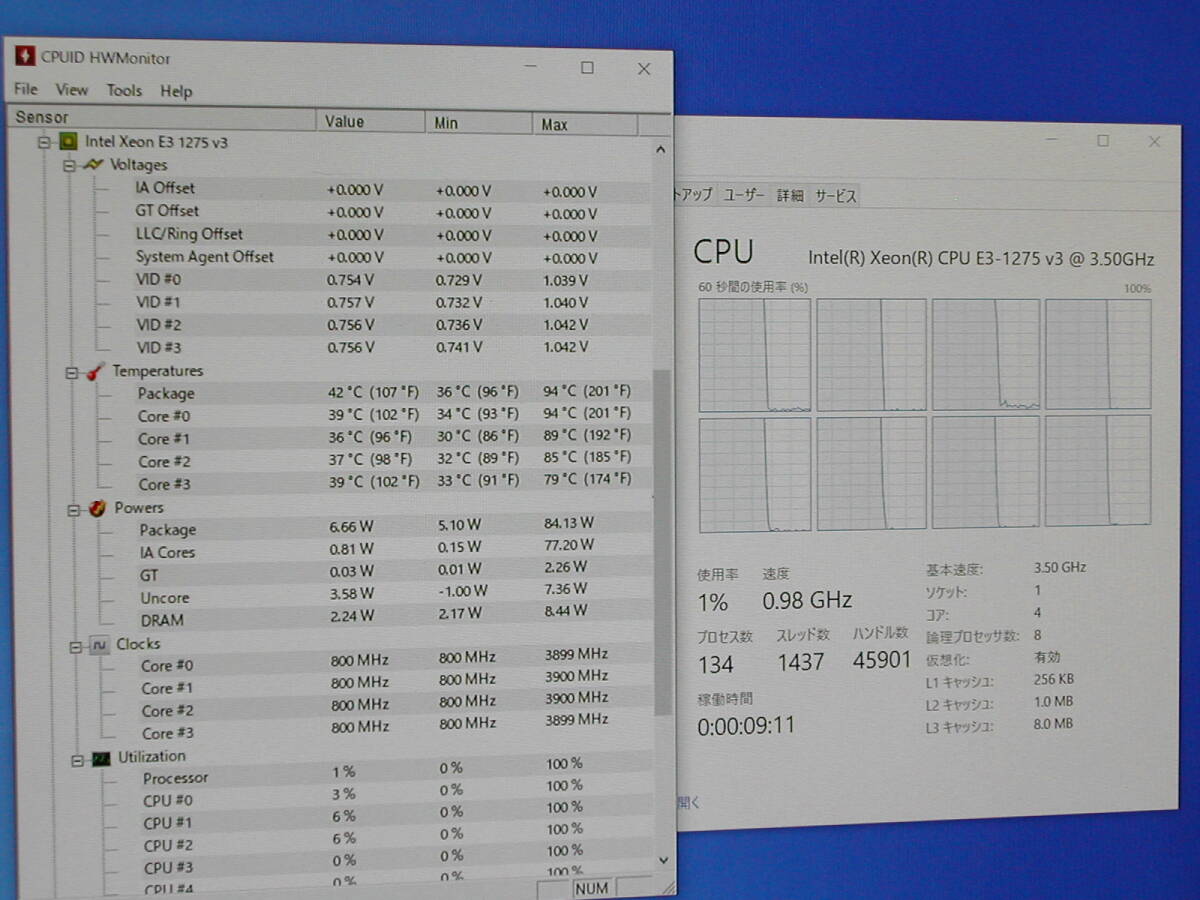
Task: Click the top-left logical processor usage graph
Action: coord(755,355)
